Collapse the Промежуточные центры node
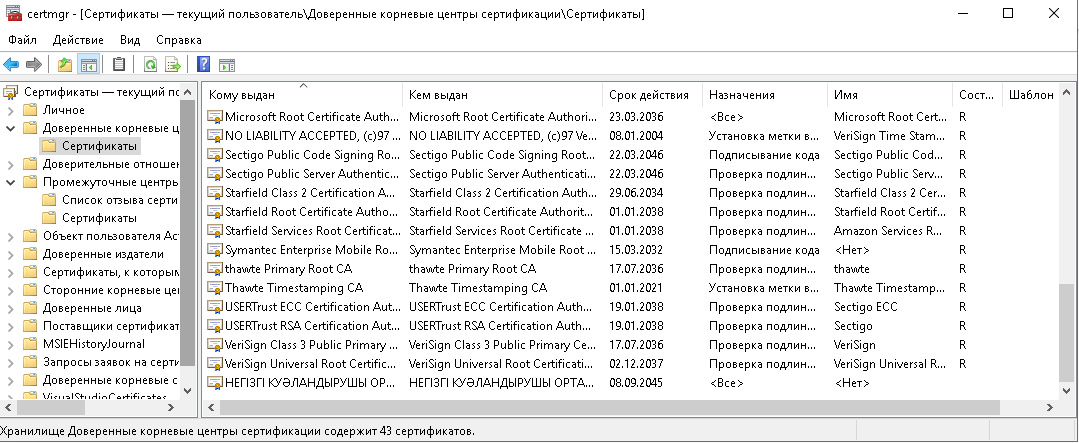The height and width of the screenshot is (443, 1079). click(x=10, y=182)
